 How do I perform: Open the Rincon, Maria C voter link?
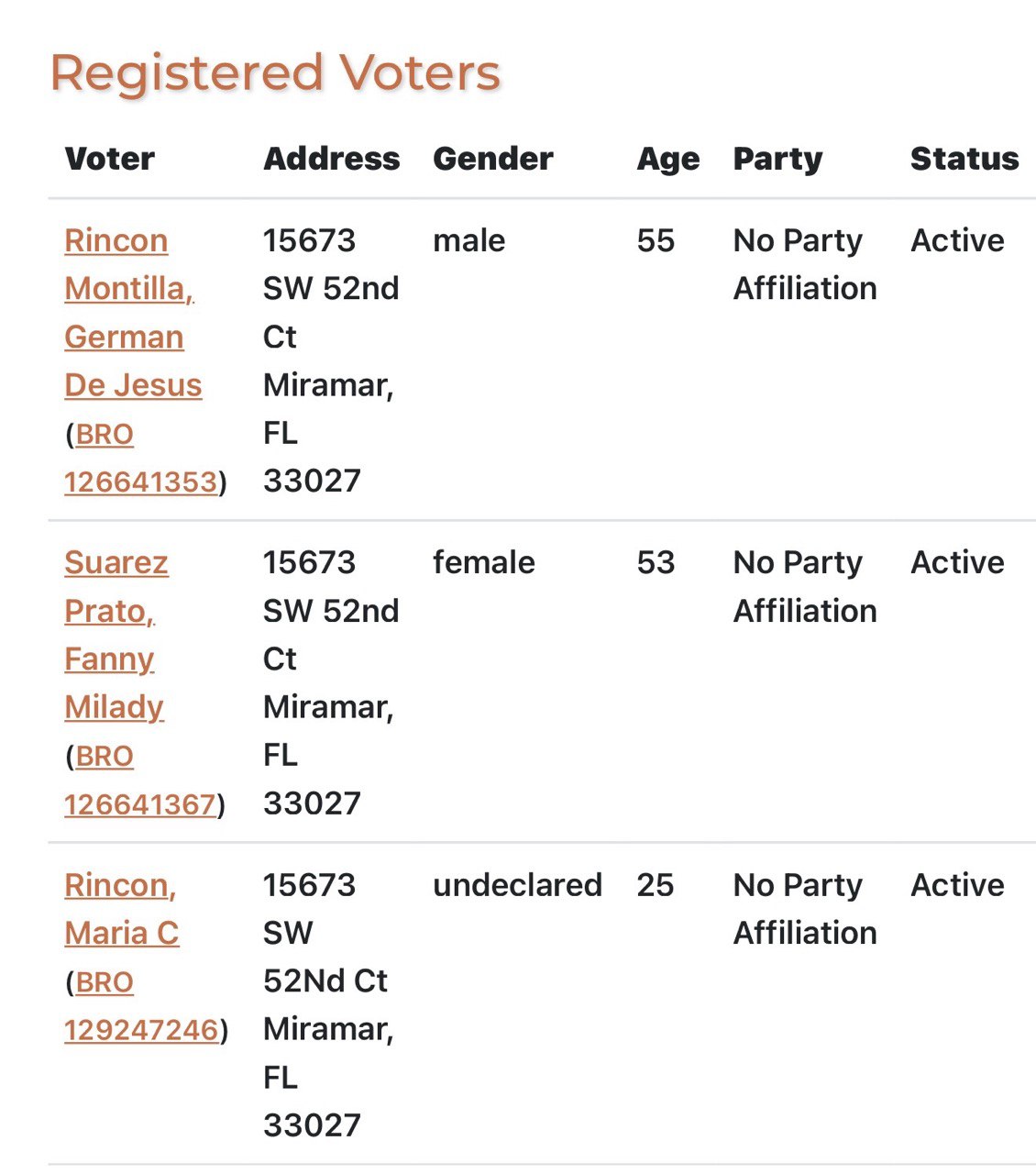tap(122, 909)
